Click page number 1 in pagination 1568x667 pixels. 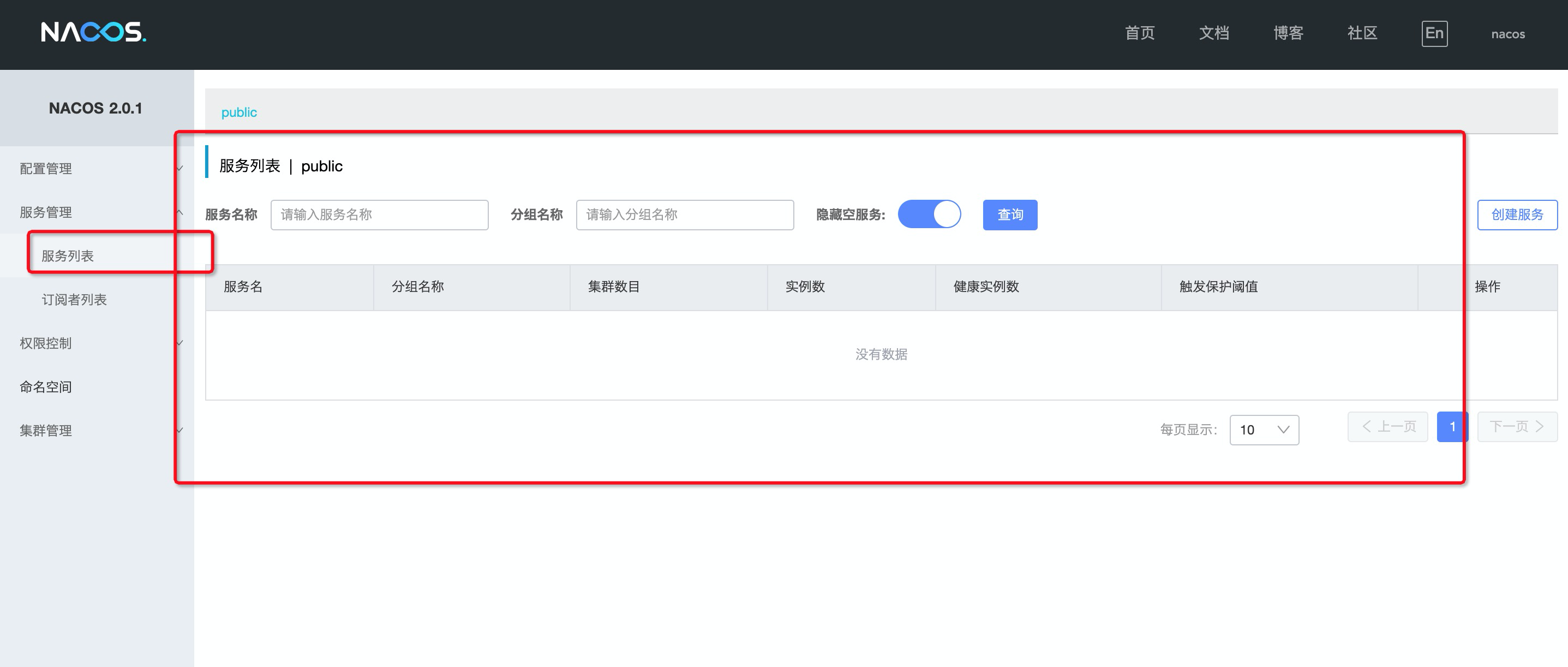pos(1452,427)
